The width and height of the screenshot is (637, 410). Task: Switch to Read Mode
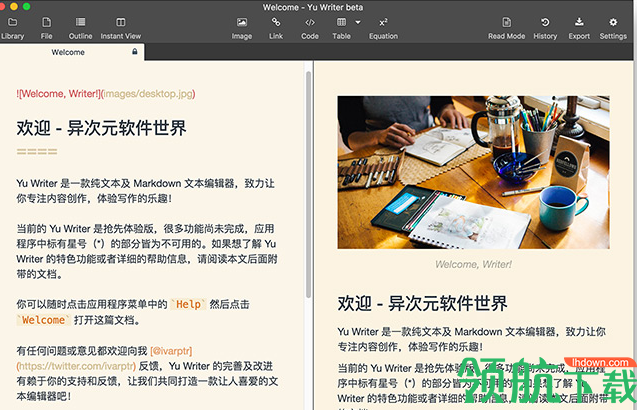[506, 28]
